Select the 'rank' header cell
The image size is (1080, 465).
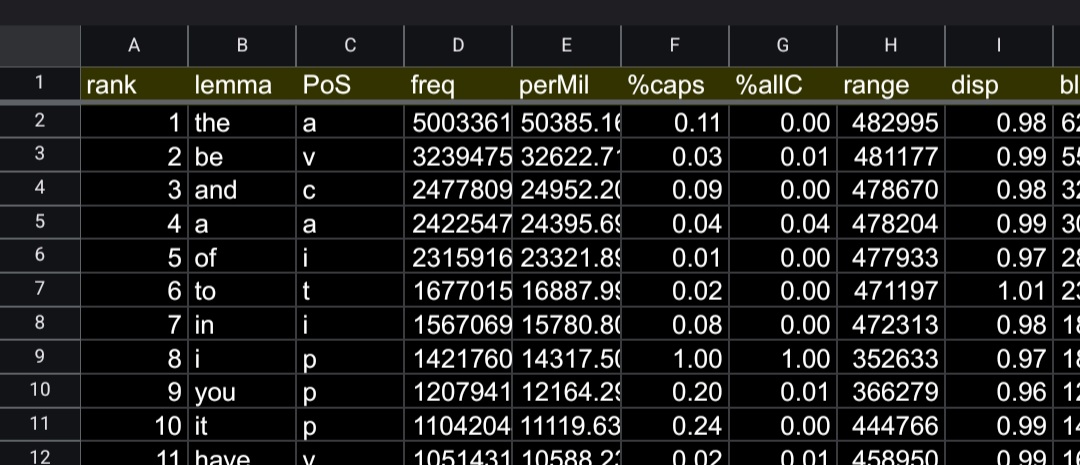pyautogui.click(x=133, y=85)
